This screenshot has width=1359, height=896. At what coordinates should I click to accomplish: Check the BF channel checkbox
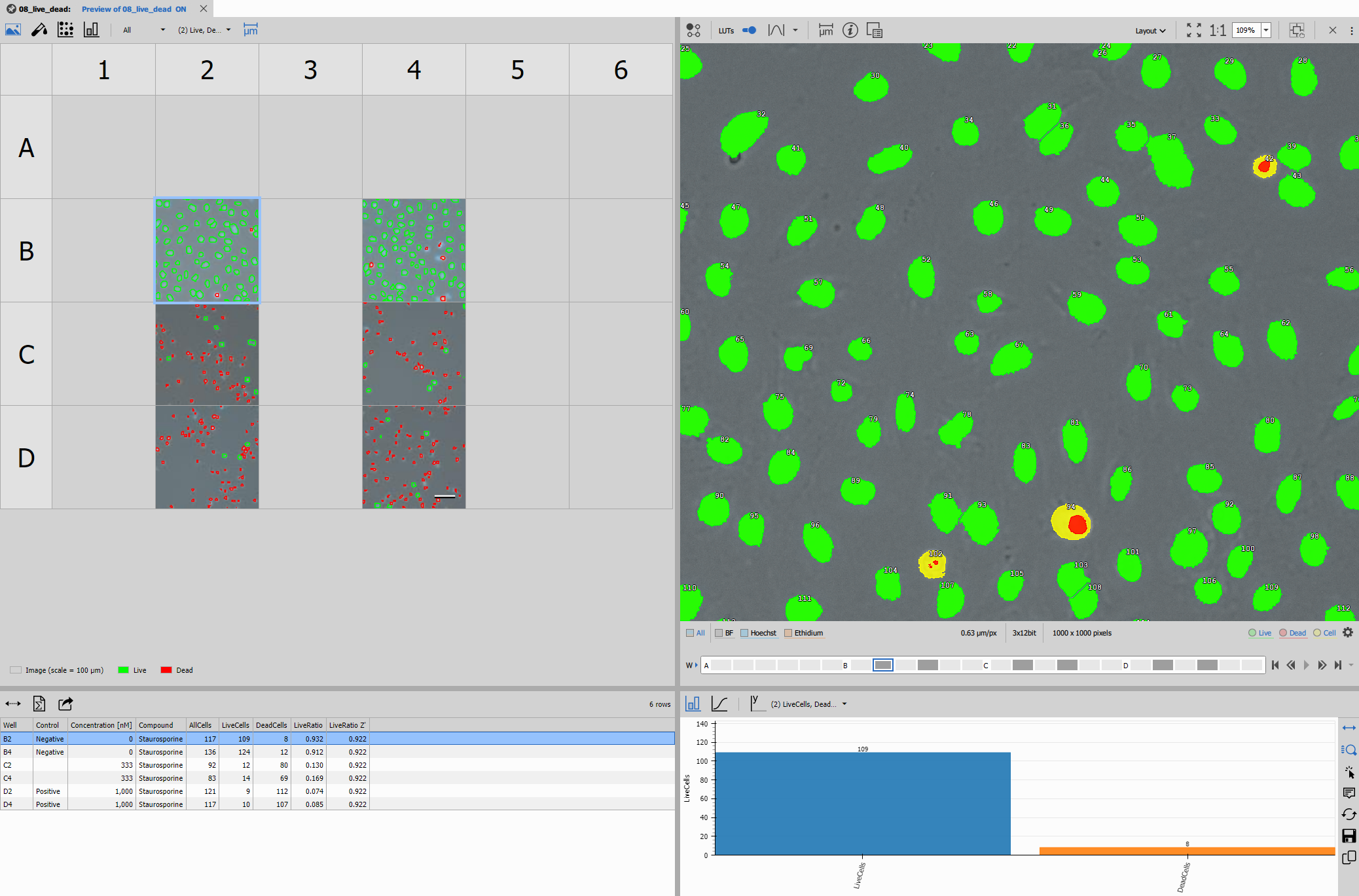[x=718, y=632]
